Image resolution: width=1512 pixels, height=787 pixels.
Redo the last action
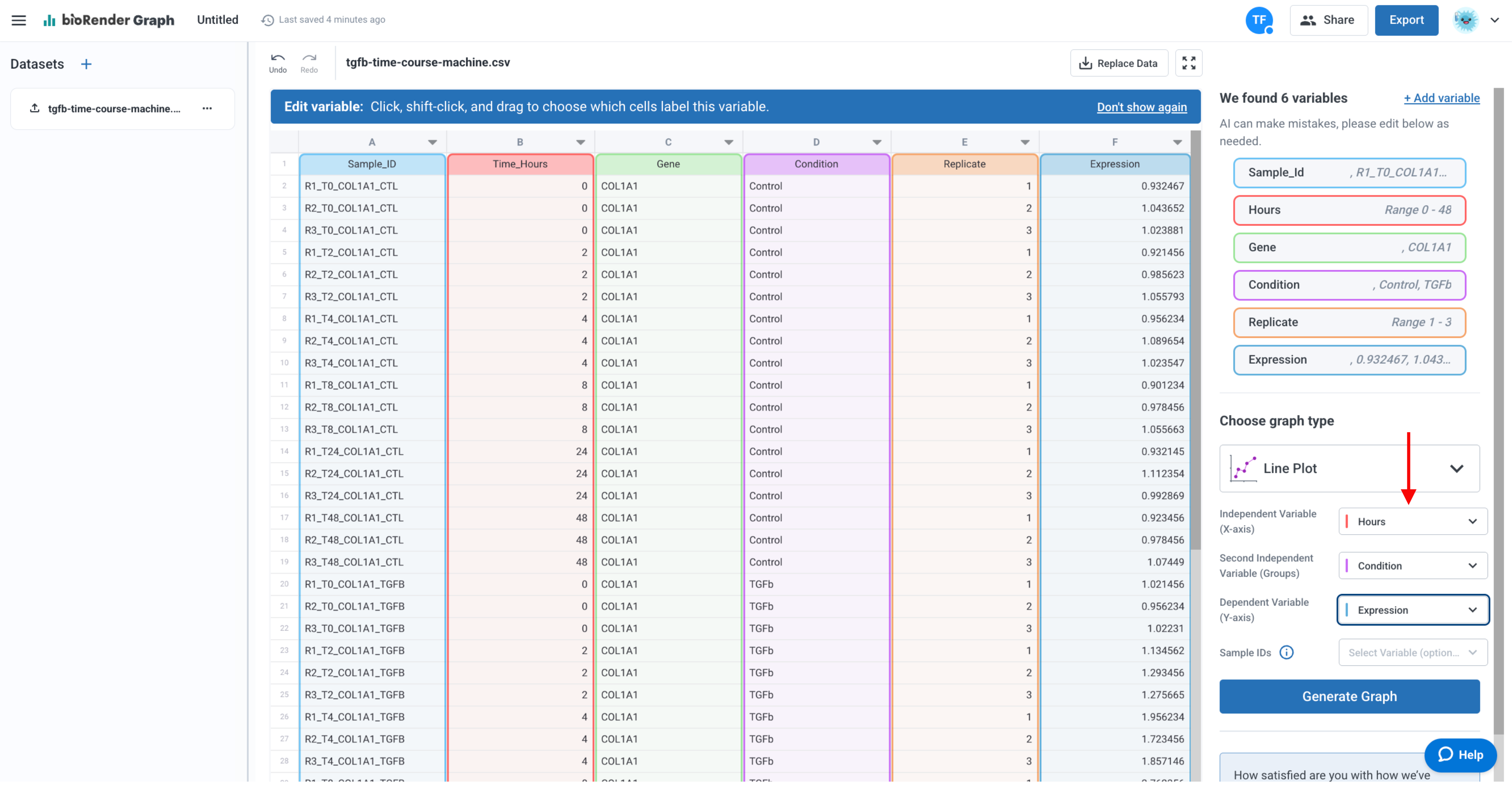pyautogui.click(x=309, y=63)
